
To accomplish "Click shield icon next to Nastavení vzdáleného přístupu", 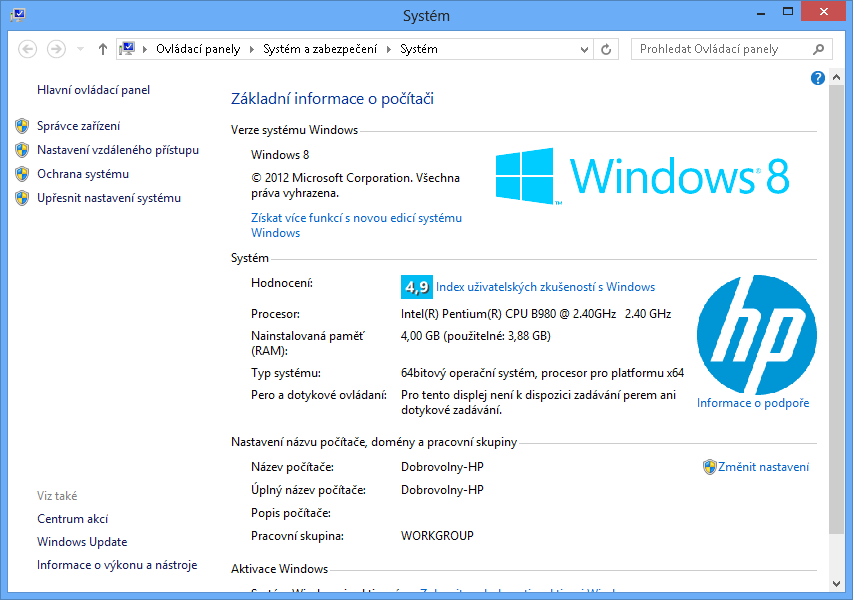I will [22, 150].
